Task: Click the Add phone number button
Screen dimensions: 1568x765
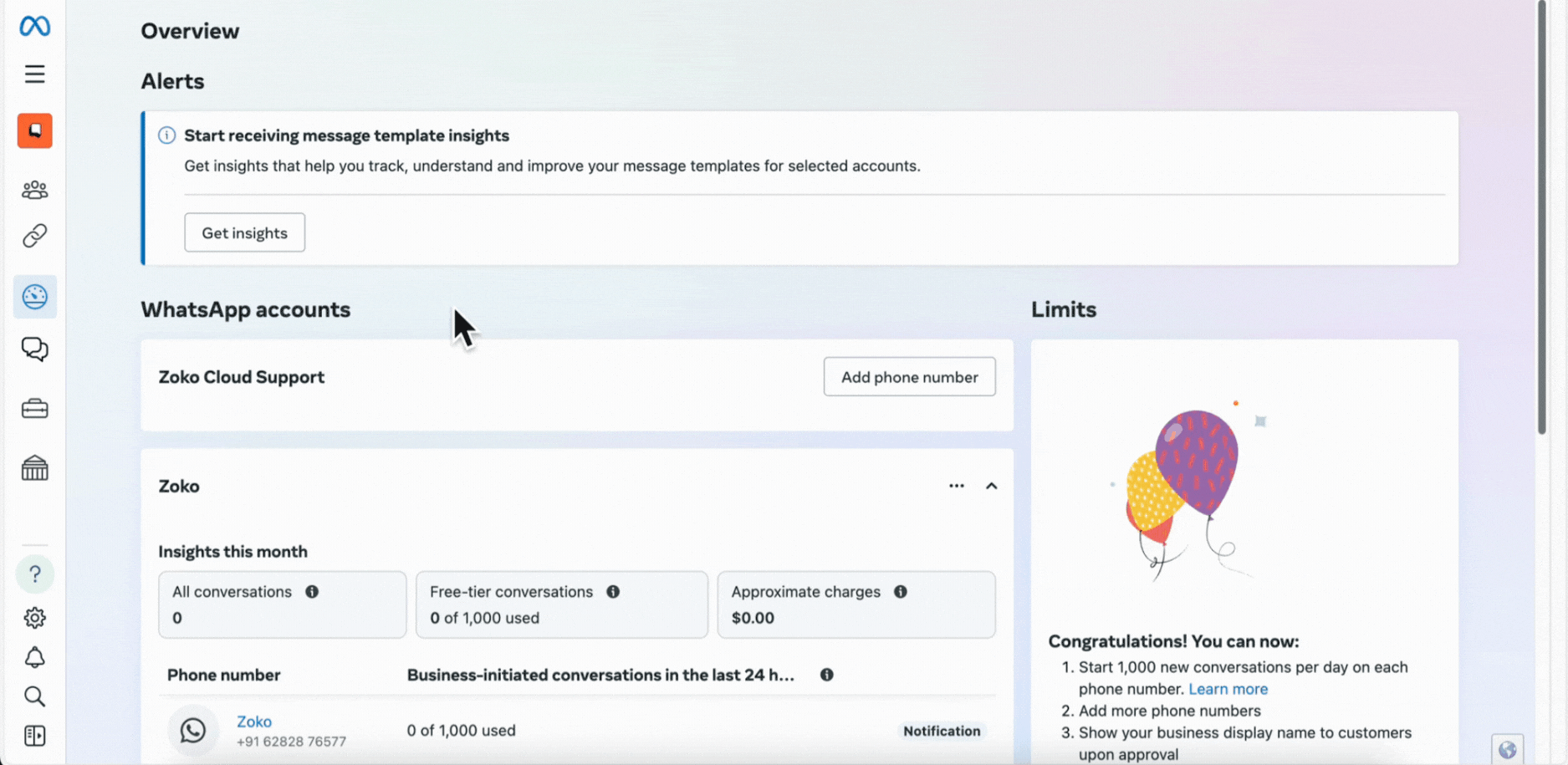Action: 910,377
